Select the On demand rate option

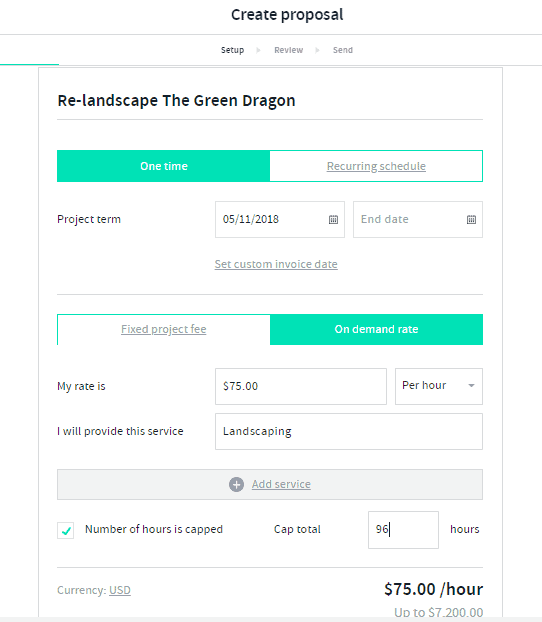[x=376, y=329]
